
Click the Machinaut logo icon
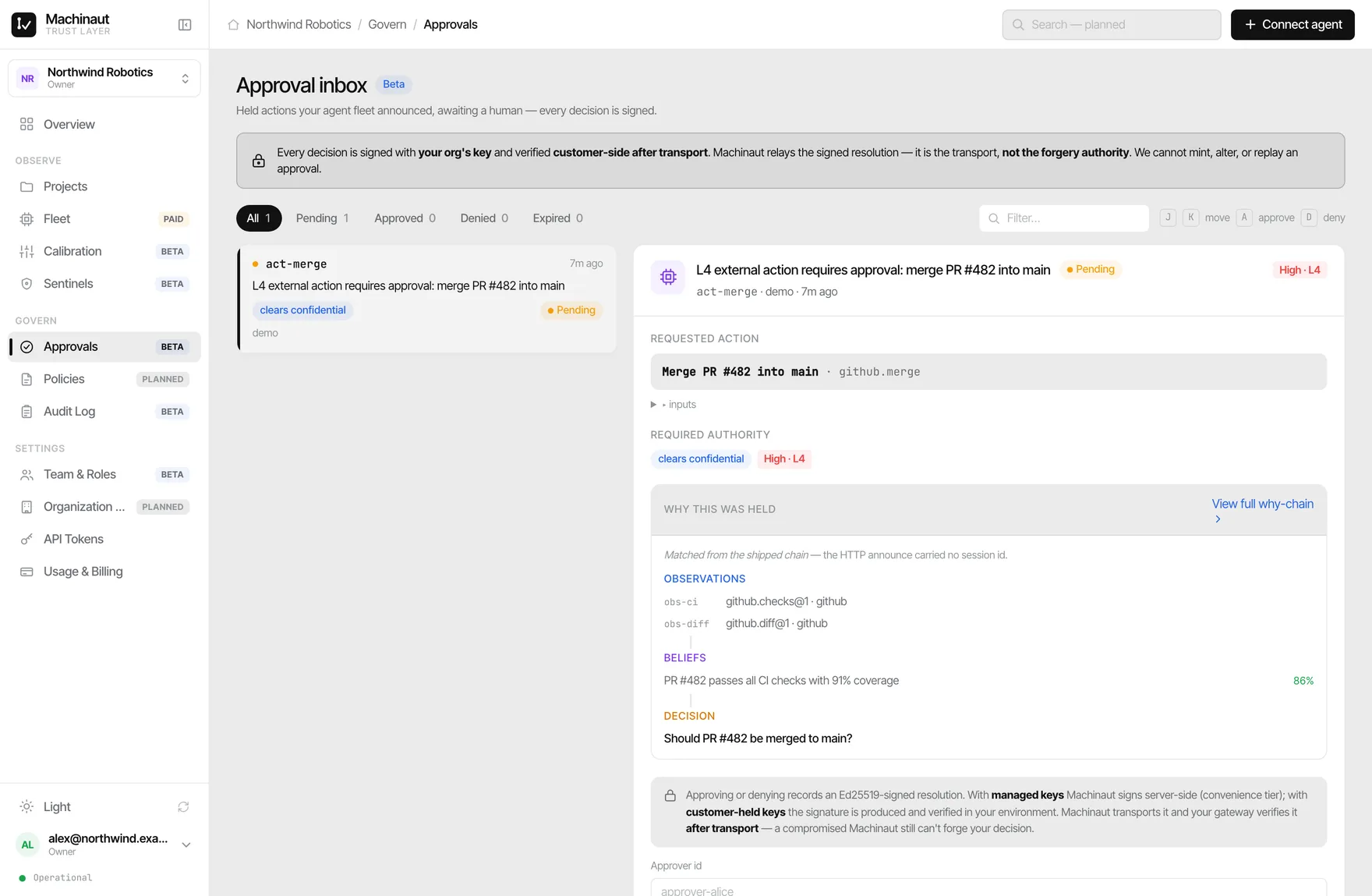click(23, 24)
